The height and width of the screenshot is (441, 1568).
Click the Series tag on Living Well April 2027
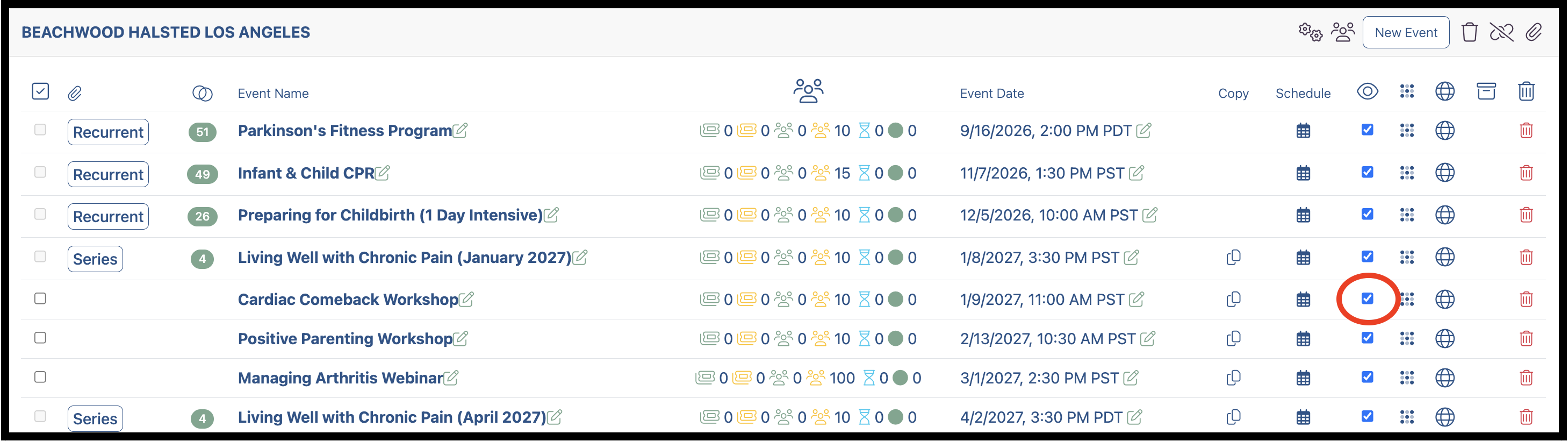95,419
